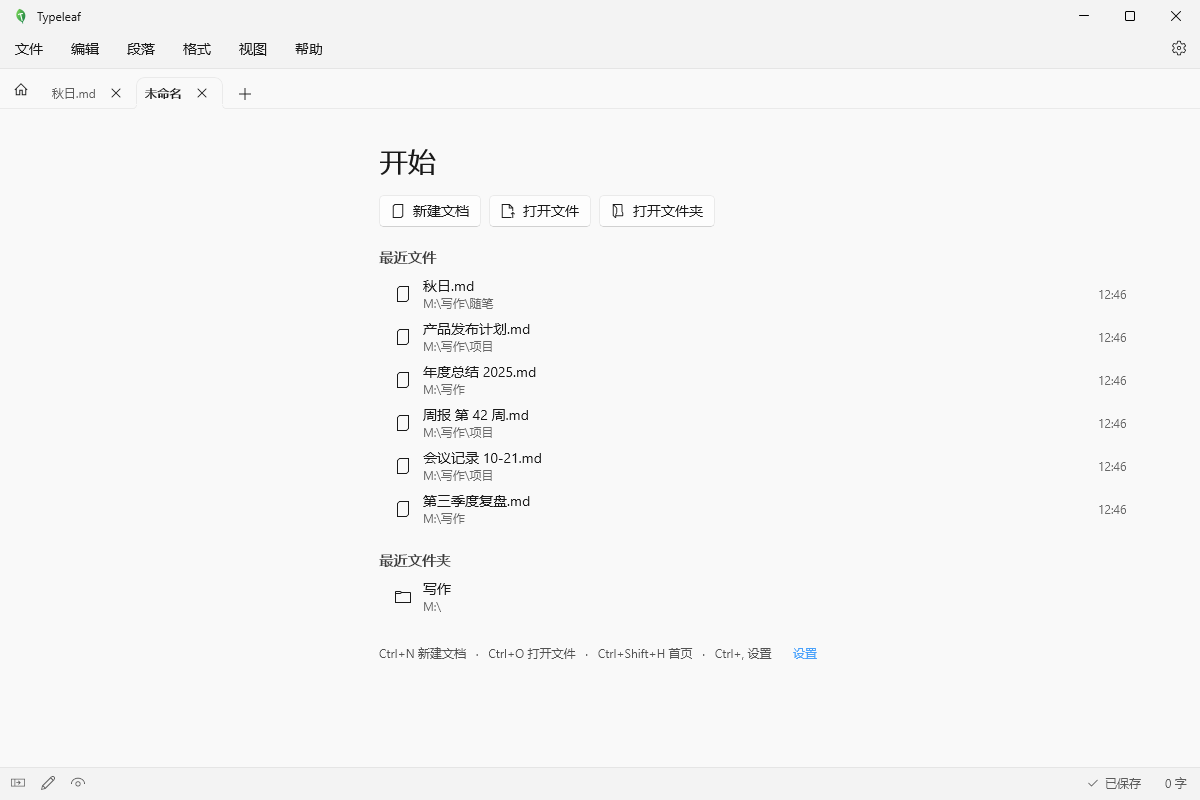Open the settings gear icon
This screenshot has height=800, width=1200.
pyautogui.click(x=1179, y=48)
